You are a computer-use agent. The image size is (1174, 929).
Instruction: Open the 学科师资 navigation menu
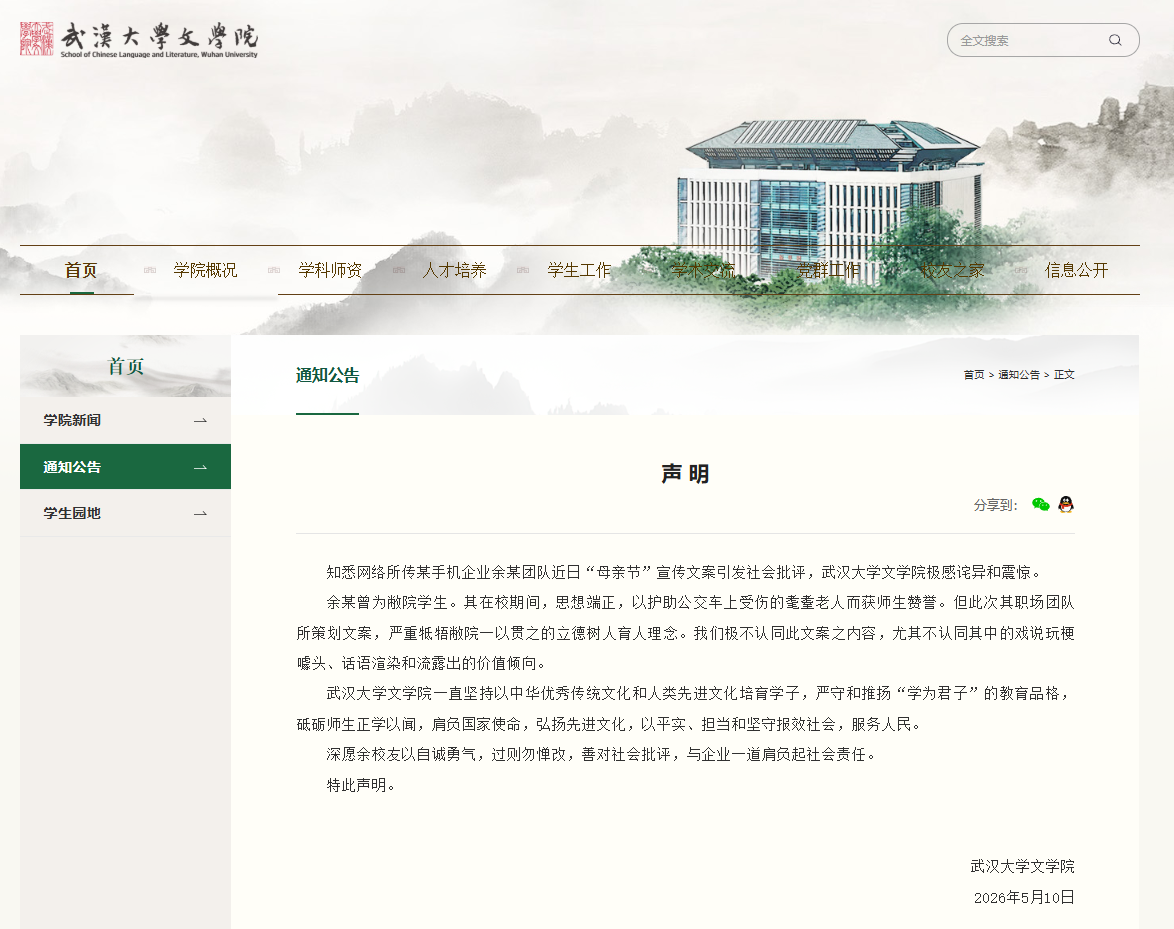pyautogui.click(x=329, y=270)
